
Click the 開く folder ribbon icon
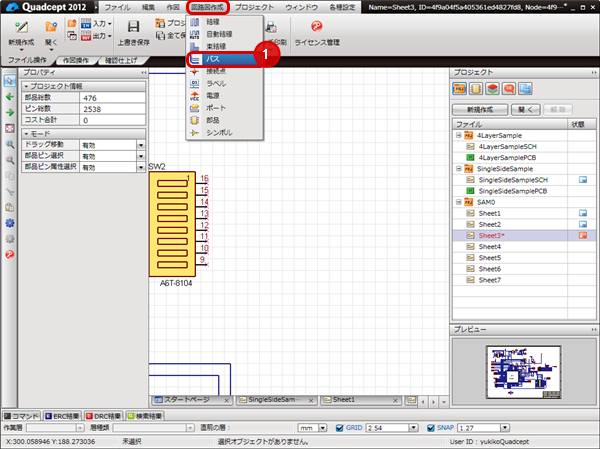click(51, 27)
